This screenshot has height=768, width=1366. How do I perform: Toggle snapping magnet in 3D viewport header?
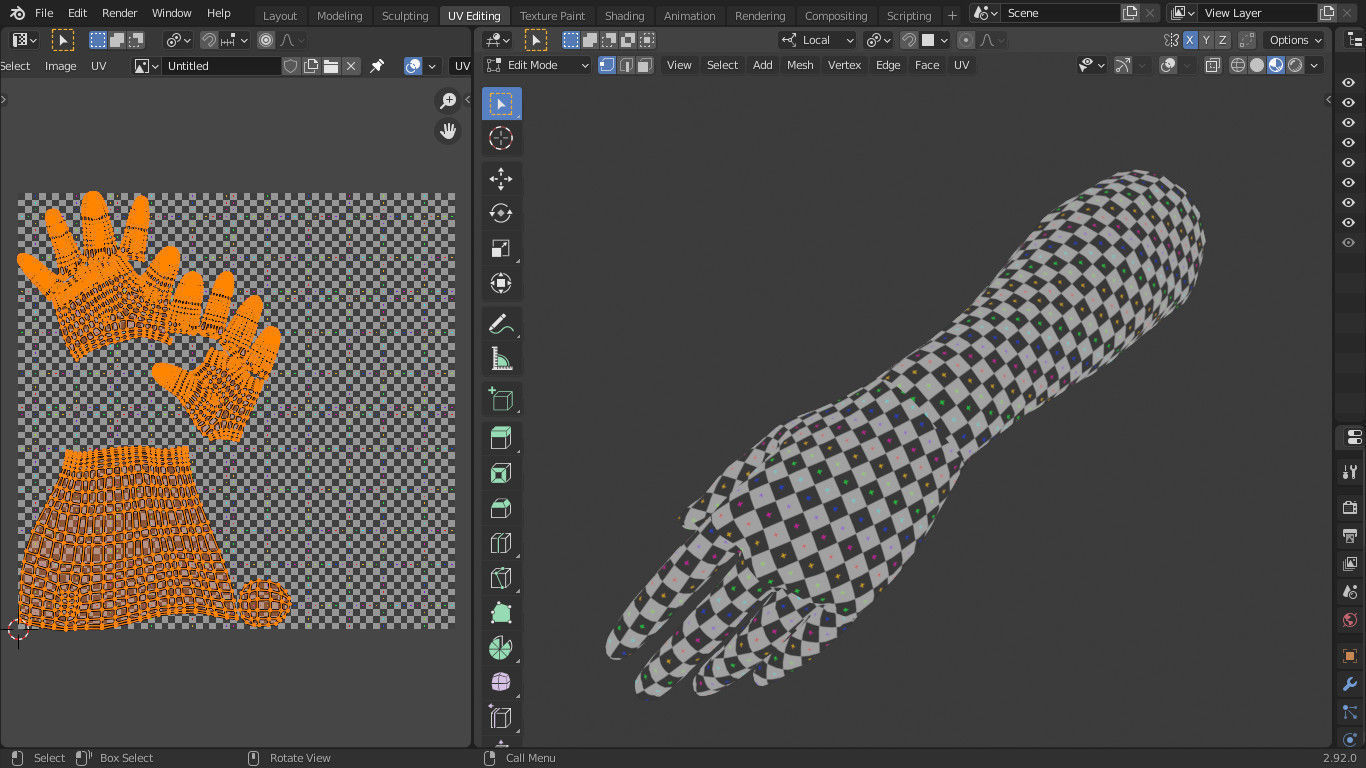tap(908, 40)
